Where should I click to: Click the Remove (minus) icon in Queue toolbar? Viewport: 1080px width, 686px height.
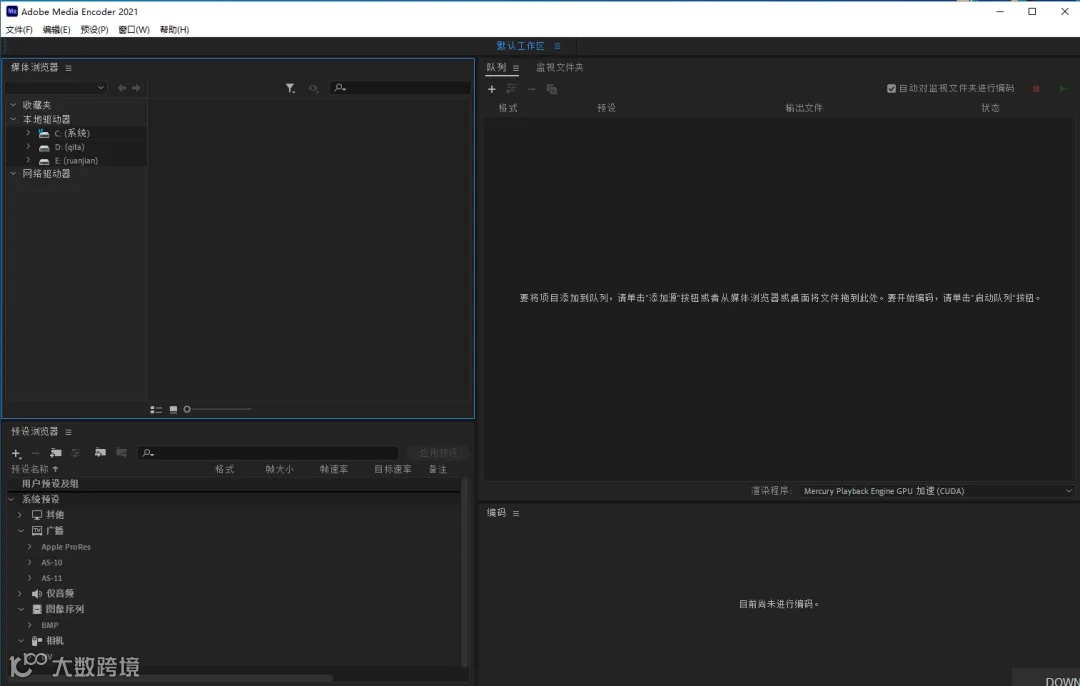tap(531, 89)
